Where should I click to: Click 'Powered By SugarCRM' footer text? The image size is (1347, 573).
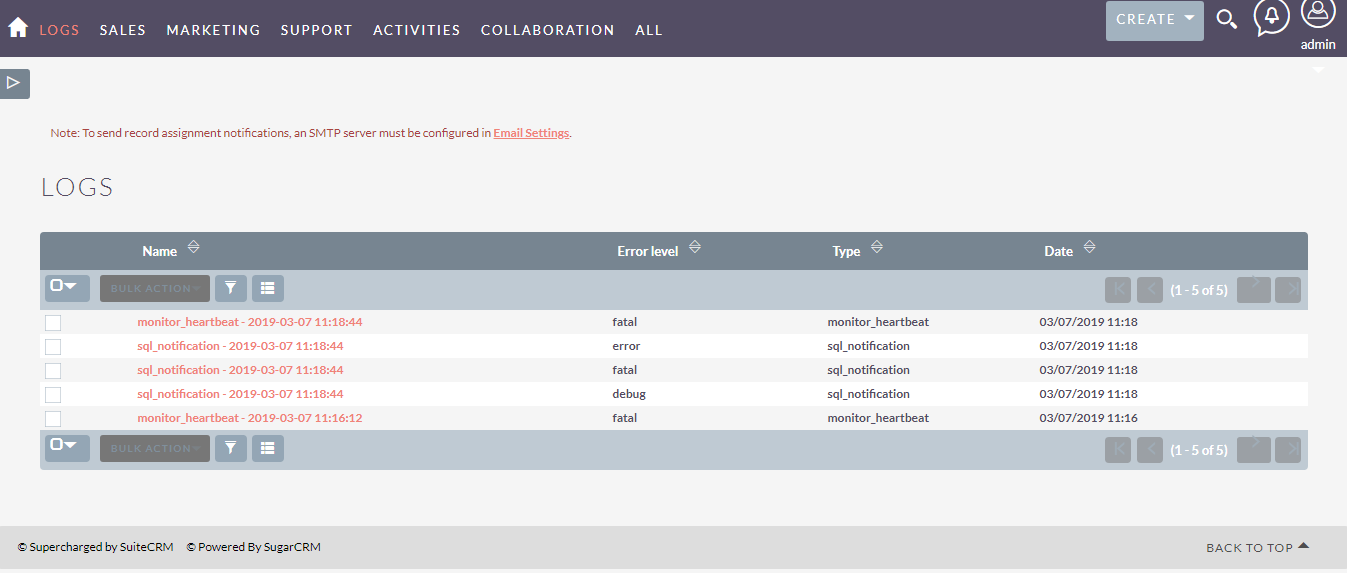tap(254, 547)
